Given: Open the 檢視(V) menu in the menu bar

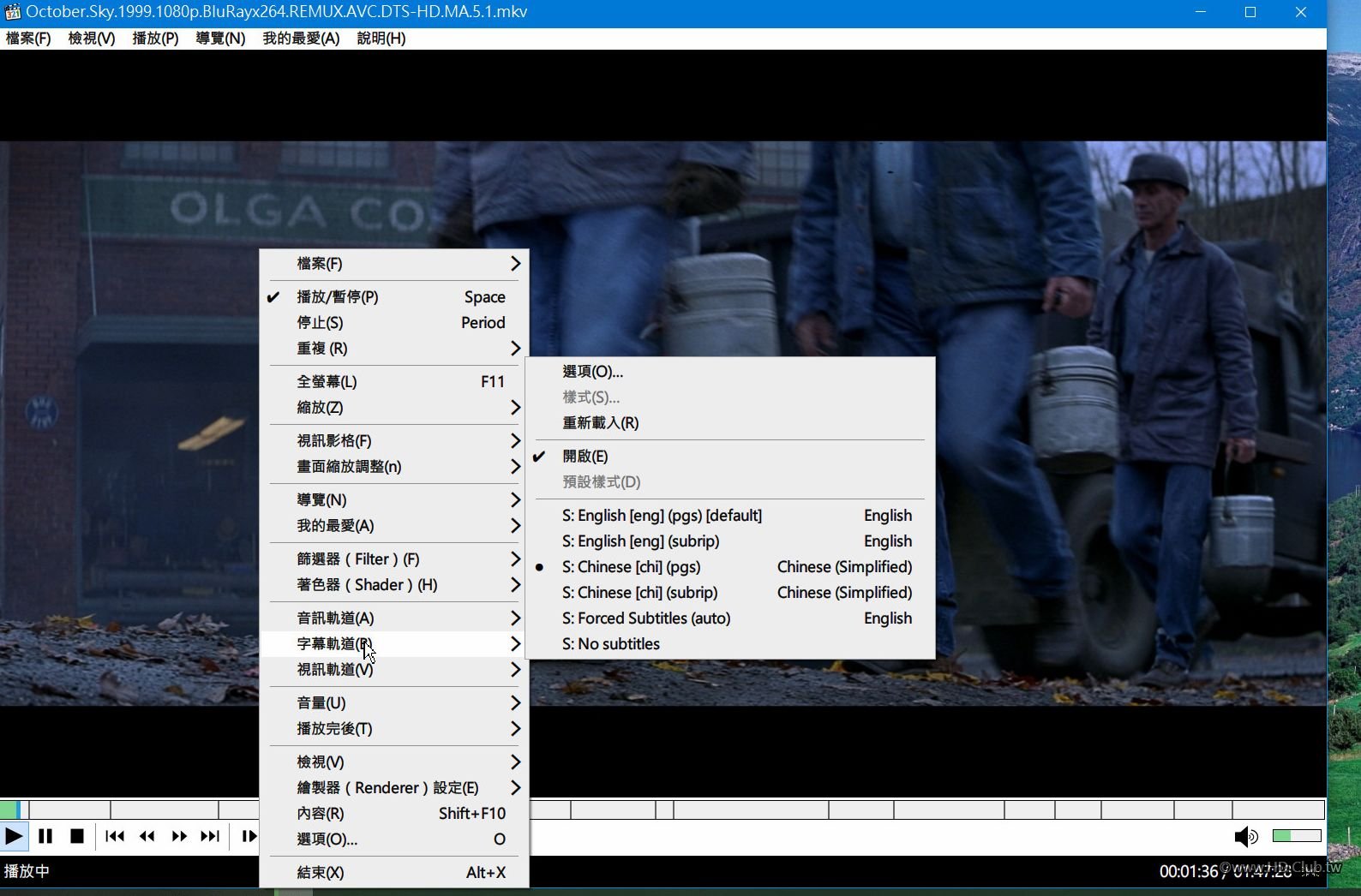Looking at the screenshot, I should click(92, 39).
